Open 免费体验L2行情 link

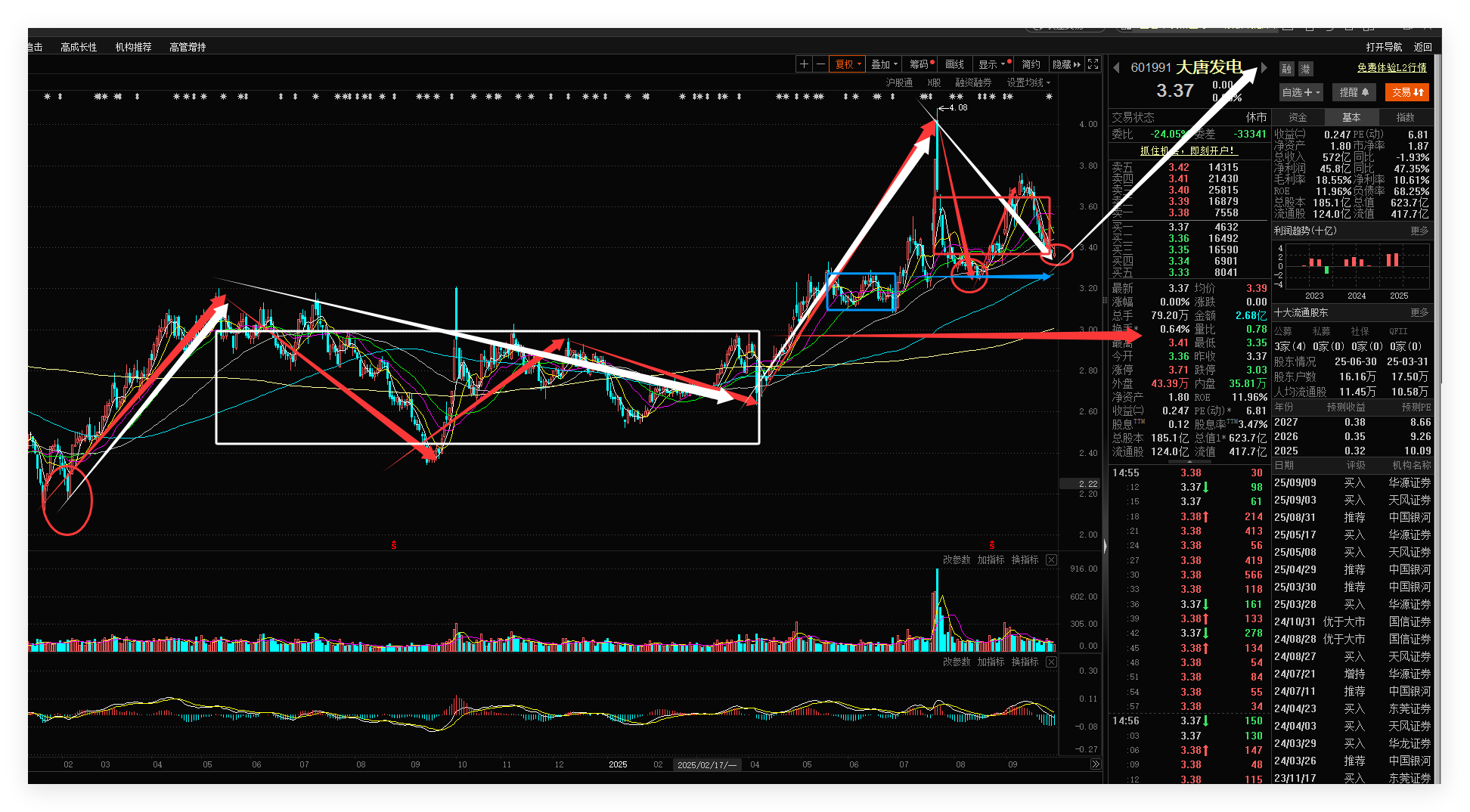coord(1391,67)
